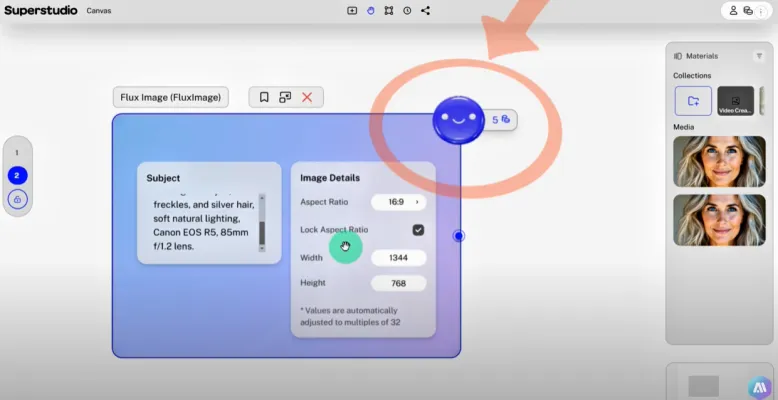Click the Flux Image (FluxImage) label button
This screenshot has width=778, height=400.
tap(172, 97)
